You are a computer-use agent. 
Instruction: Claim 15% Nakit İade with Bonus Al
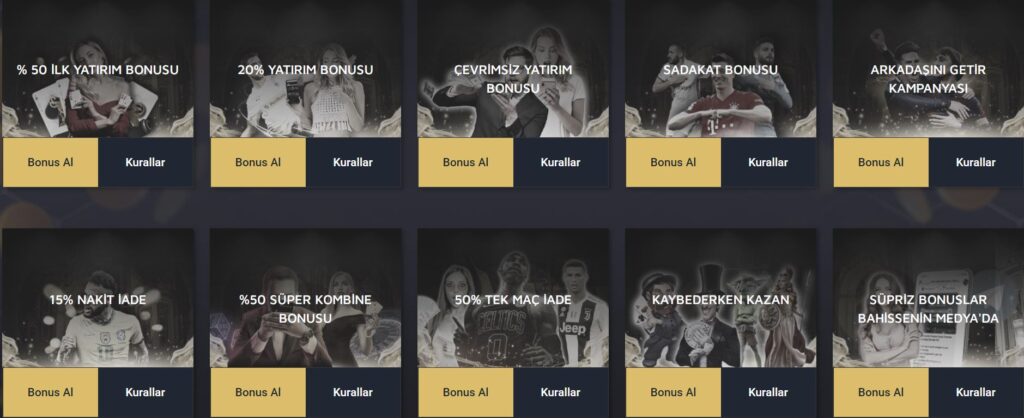[x=50, y=392]
